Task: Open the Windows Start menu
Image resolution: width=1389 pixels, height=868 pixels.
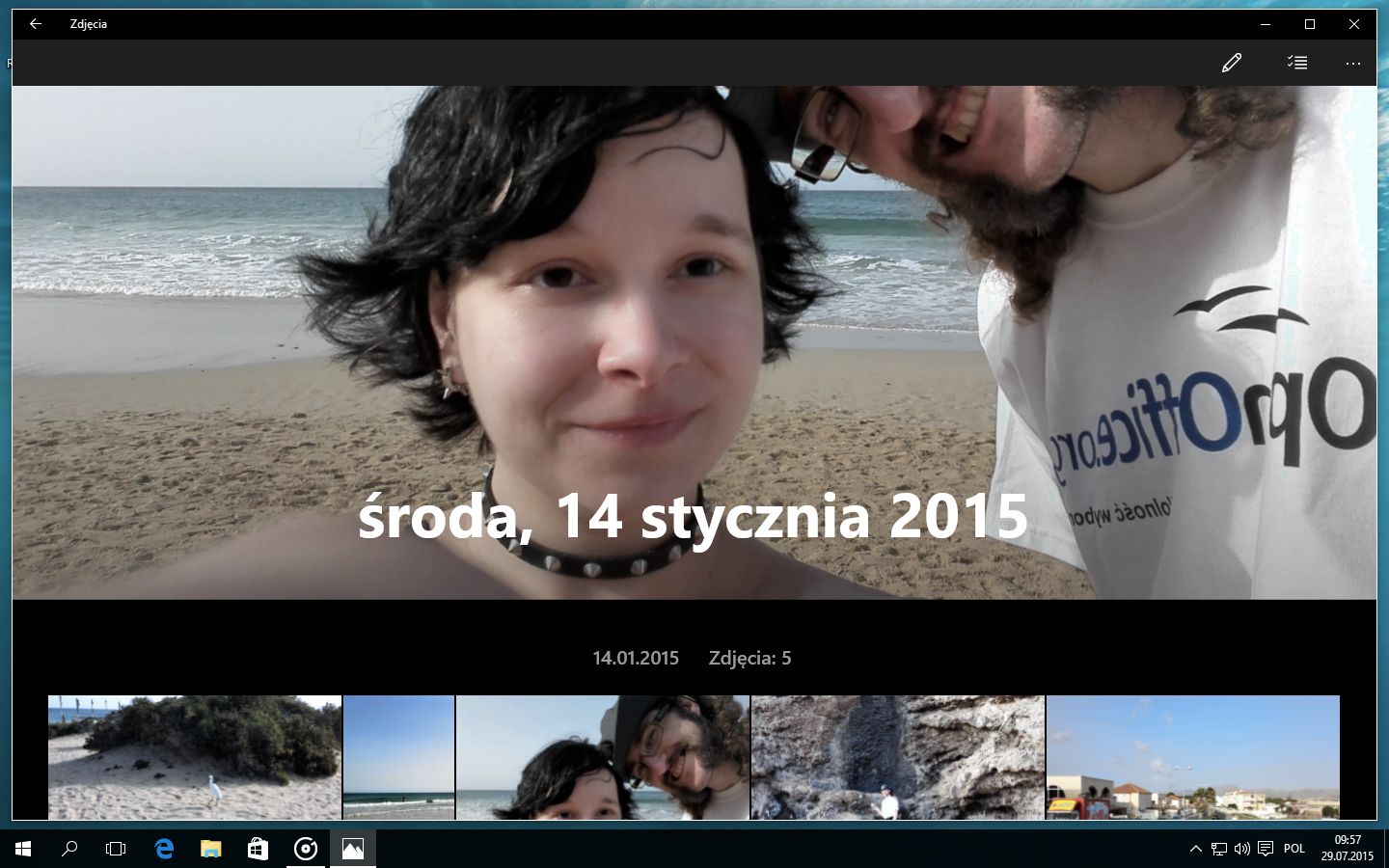Action: (23, 849)
